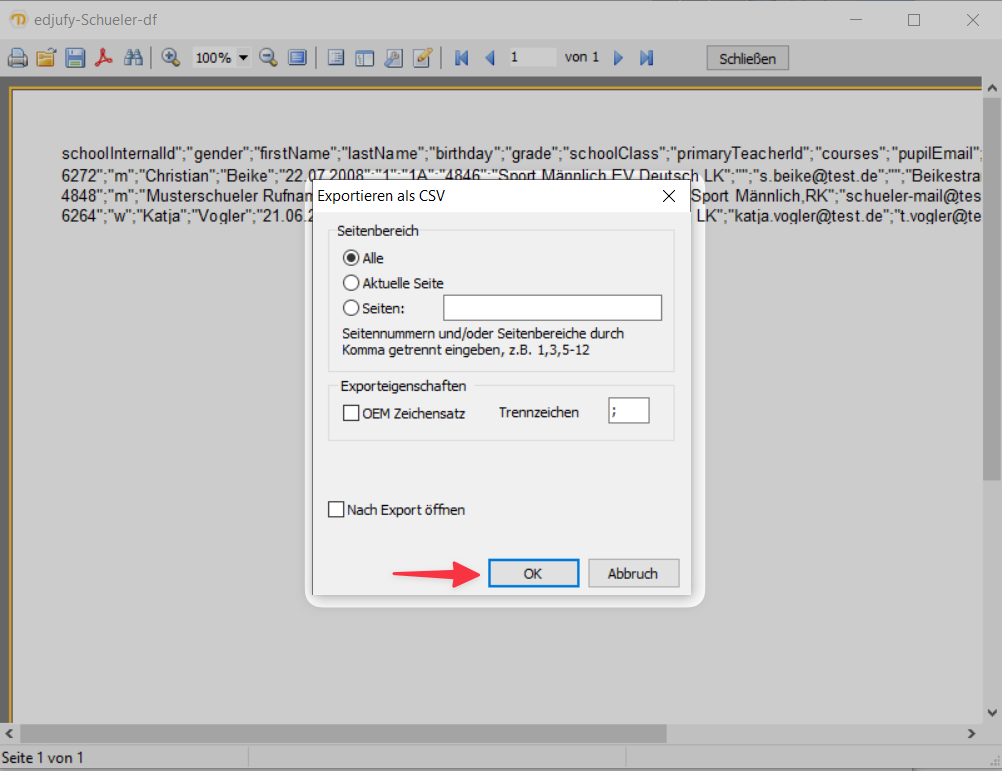This screenshot has width=1002, height=771.
Task: Select the Save report icon
Action: pyautogui.click(x=75, y=57)
